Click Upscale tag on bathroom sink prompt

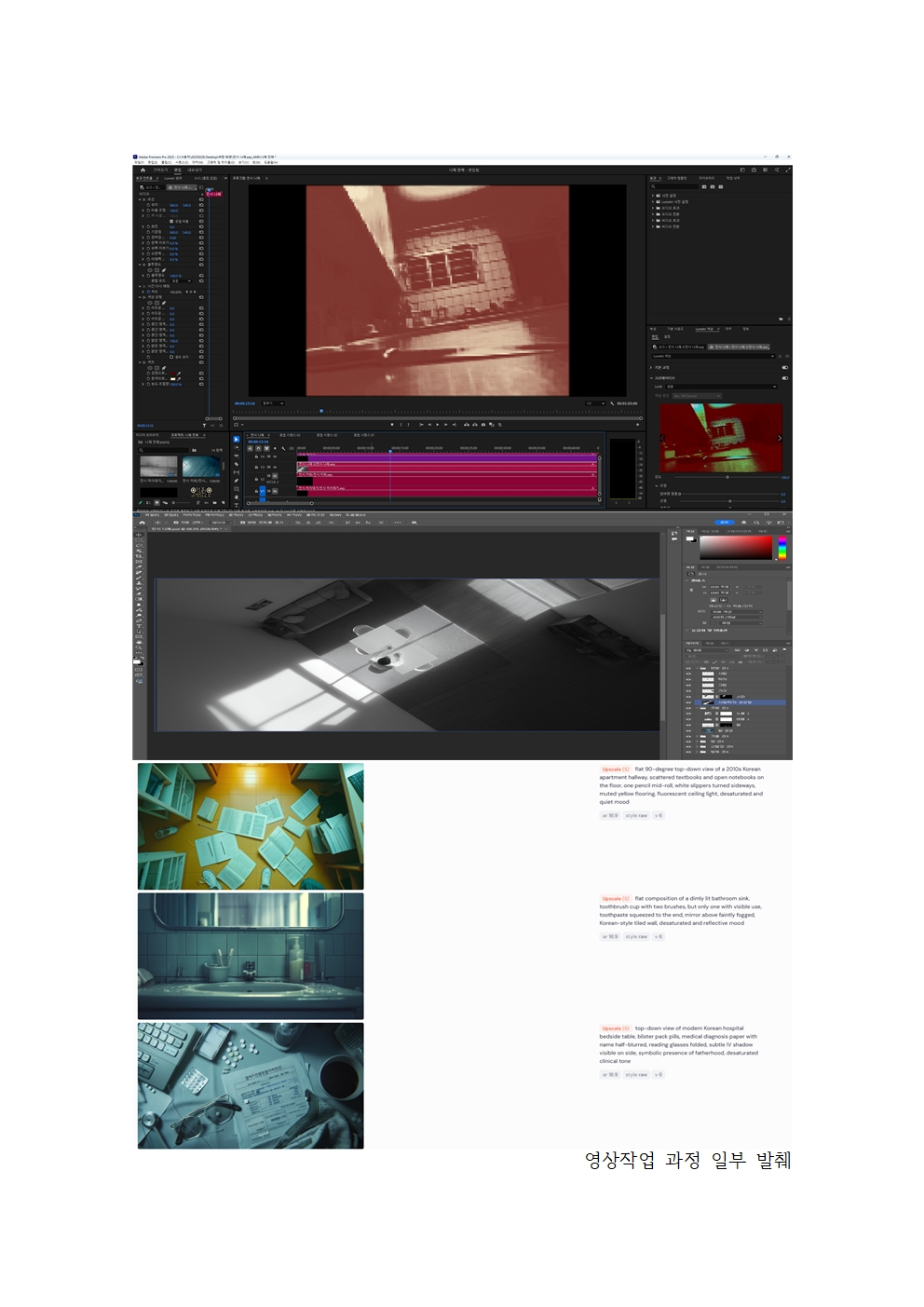[x=614, y=899]
